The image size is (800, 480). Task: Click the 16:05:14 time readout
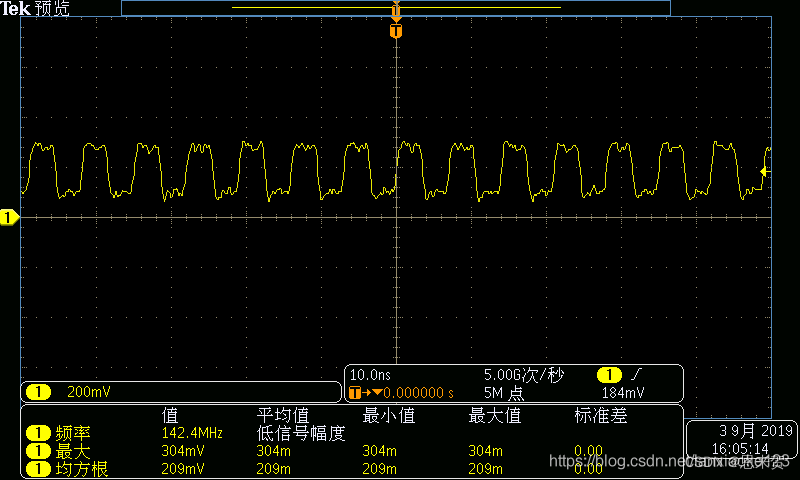pos(740,448)
